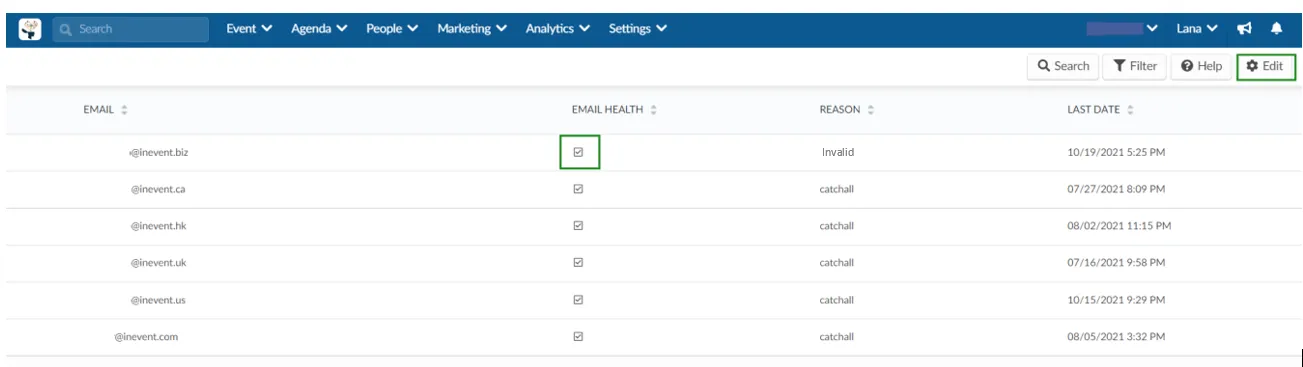This screenshot has height=367, width=1303.
Task: Click the catchall reason for @inevent.ca
Action: 837,189
